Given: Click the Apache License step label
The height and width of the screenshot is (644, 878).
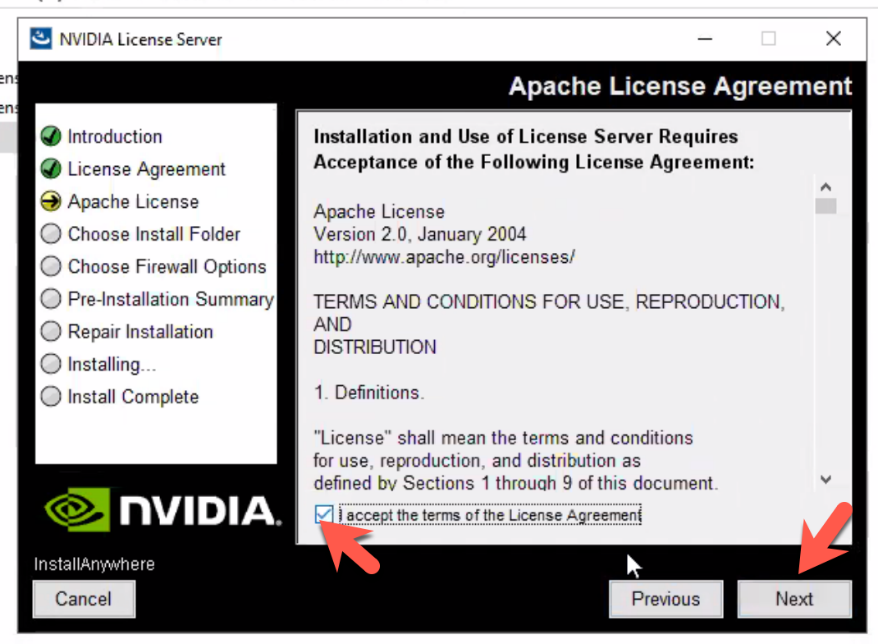Looking at the screenshot, I should pyautogui.click(x=133, y=202).
